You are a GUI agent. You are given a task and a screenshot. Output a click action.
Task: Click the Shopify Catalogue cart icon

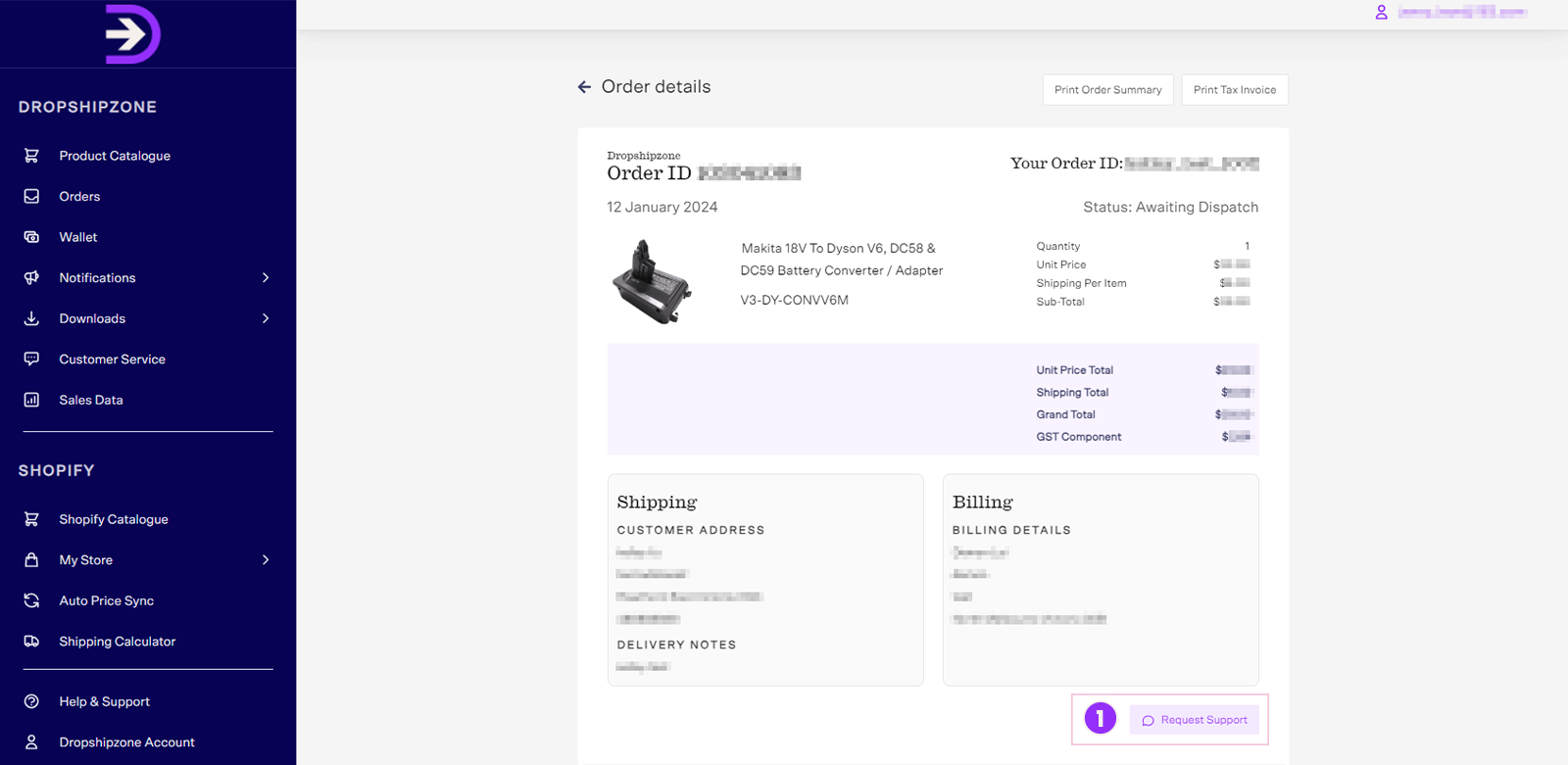31,519
